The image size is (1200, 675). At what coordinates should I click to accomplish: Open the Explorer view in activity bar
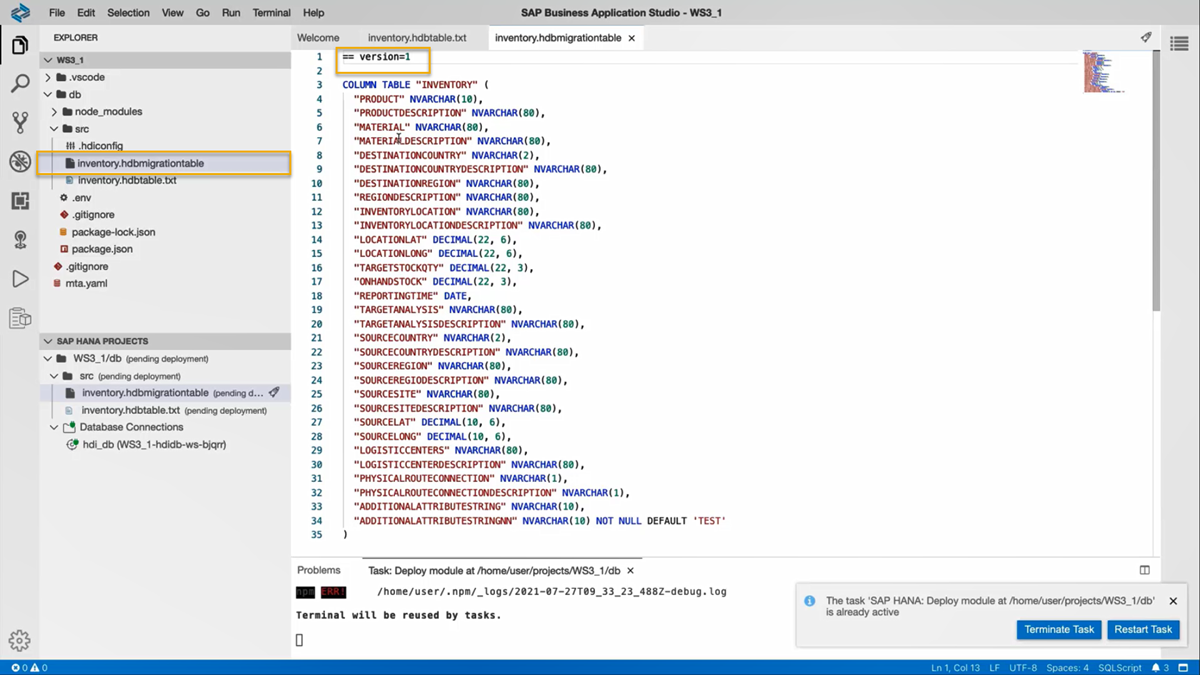click(x=20, y=46)
